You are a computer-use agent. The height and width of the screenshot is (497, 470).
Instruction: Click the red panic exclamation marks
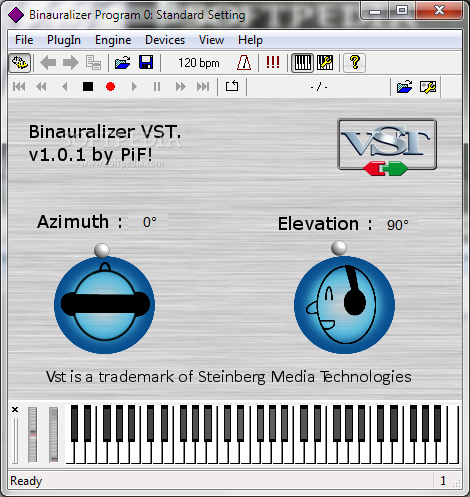273,62
